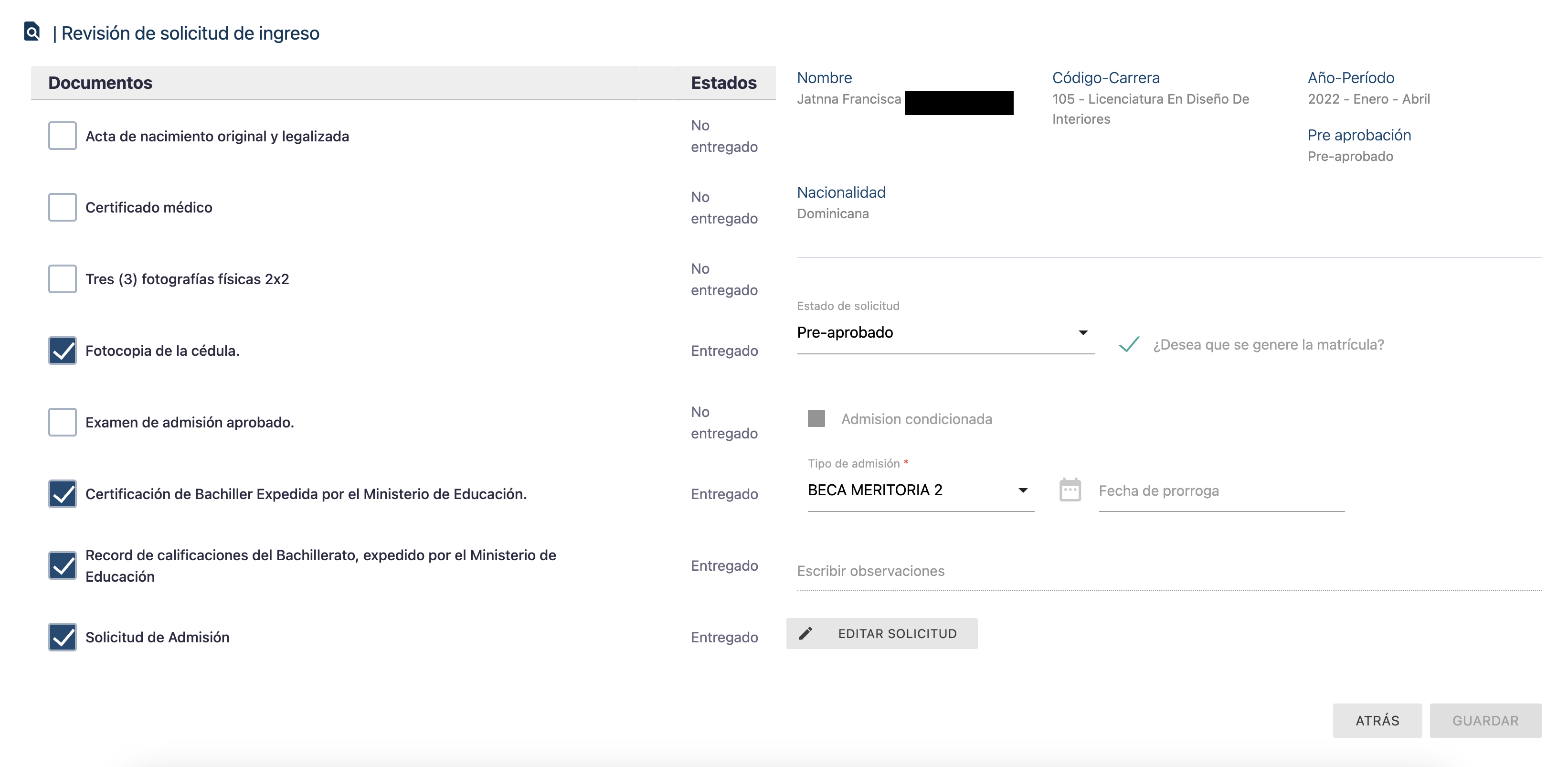Click the pencil icon on Editar Solicitud

coord(805,634)
